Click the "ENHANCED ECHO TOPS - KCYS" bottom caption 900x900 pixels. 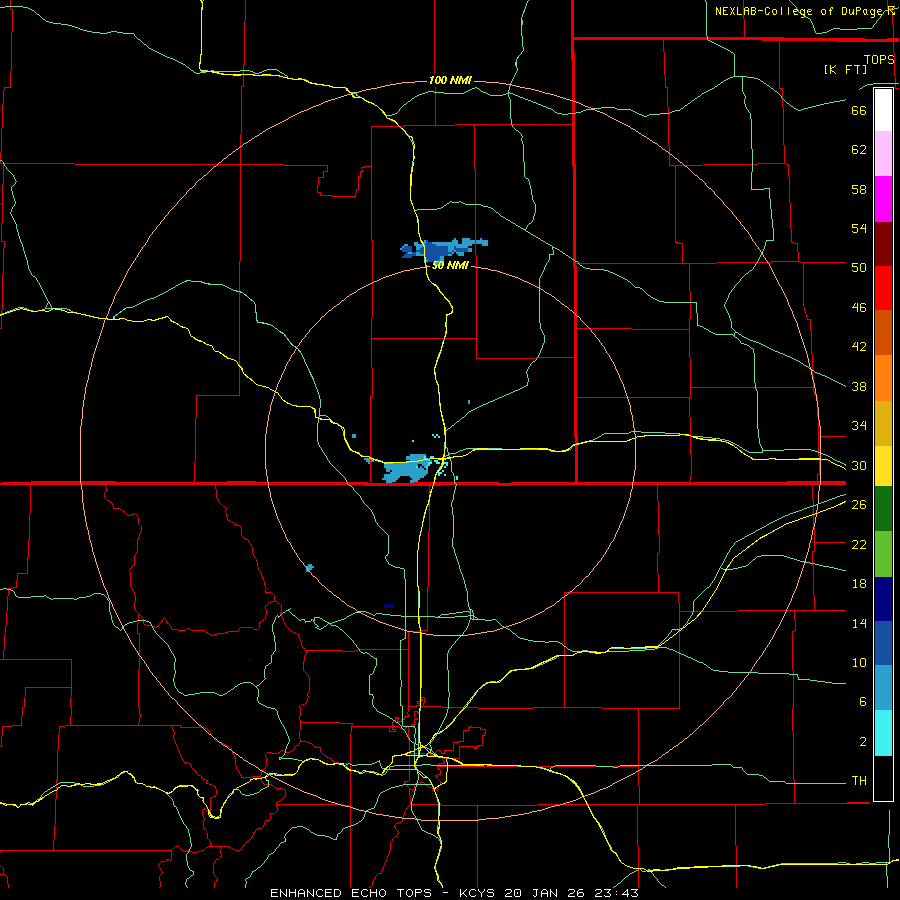tap(385, 893)
